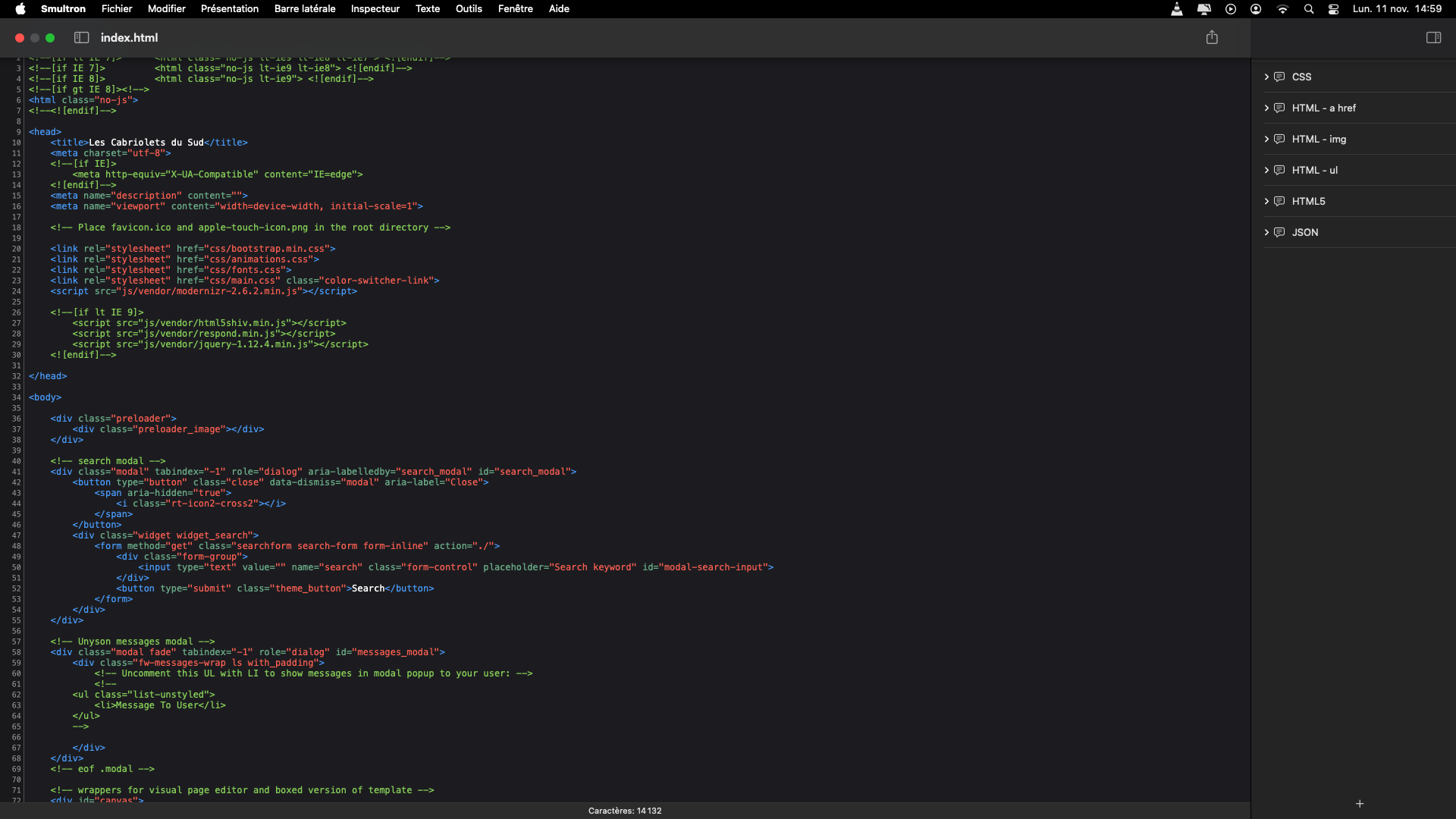The width and height of the screenshot is (1456, 819).
Task: Open the Inspecteur menu
Action: 375,9
